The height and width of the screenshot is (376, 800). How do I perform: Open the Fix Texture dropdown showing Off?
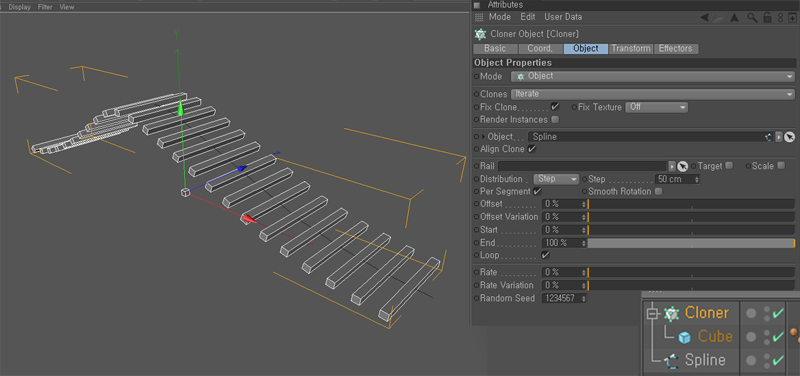pyautogui.click(x=657, y=108)
